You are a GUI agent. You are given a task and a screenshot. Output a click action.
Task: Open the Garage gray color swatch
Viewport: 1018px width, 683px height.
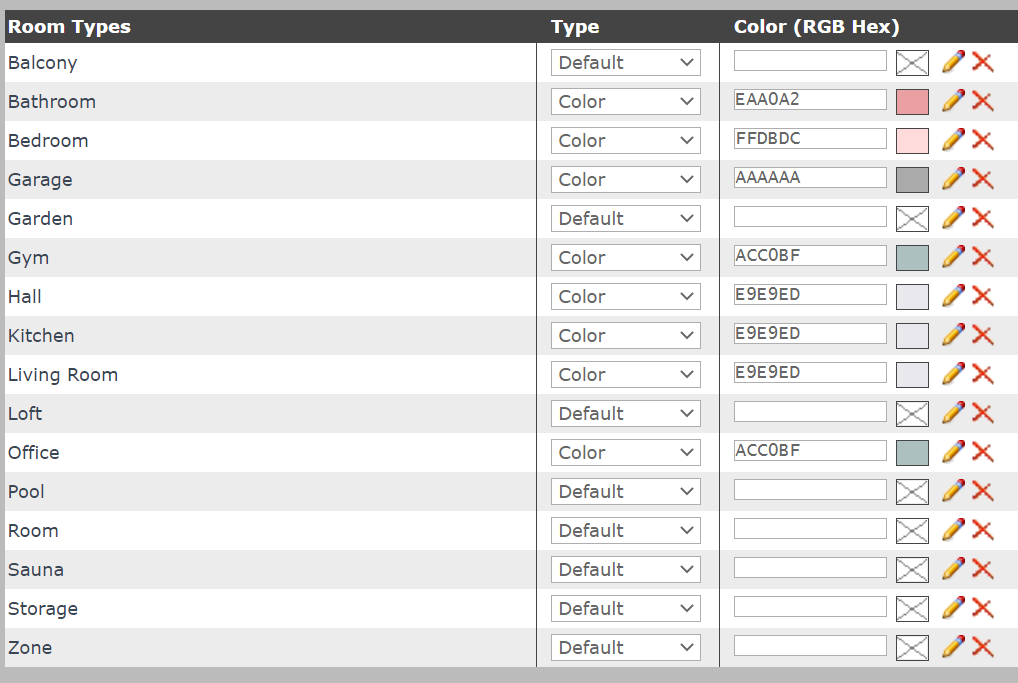coord(912,180)
